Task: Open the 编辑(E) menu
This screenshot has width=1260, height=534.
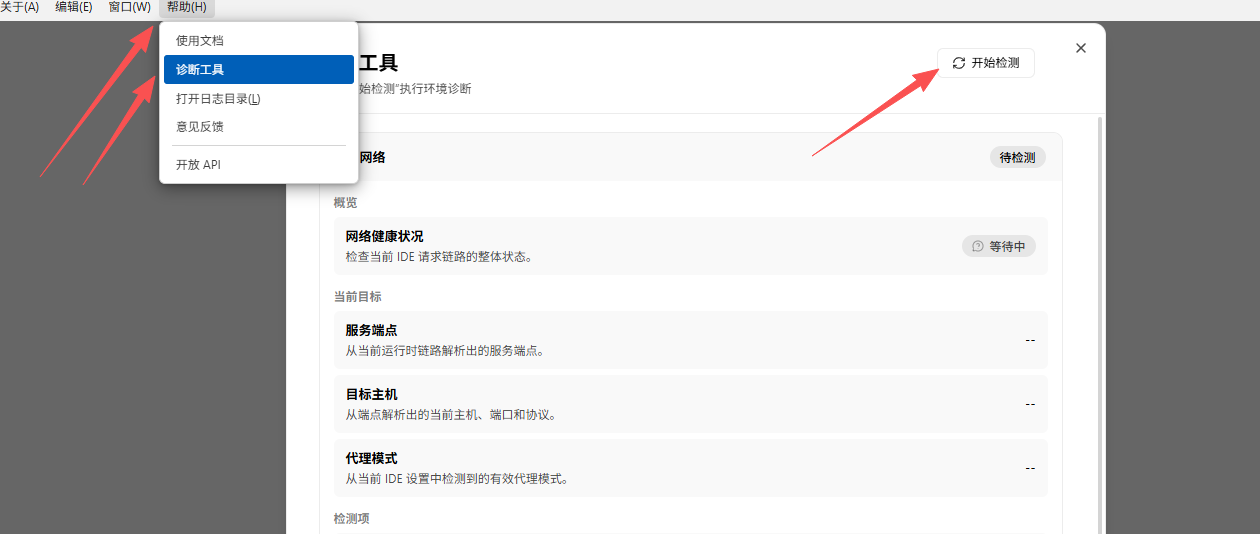Action: pyautogui.click(x=74, y=8)
